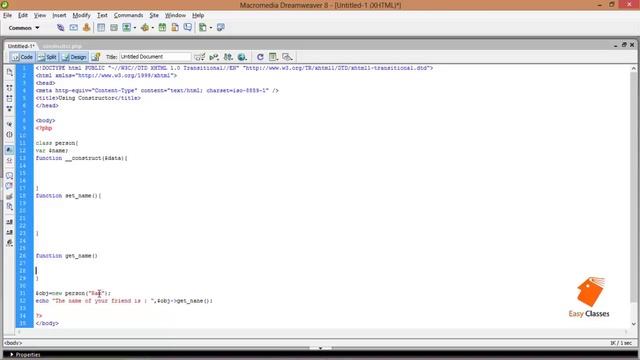640x360 pixels.
Task: Click Collapse Selection in the coding toolbar
Action: 9,98
